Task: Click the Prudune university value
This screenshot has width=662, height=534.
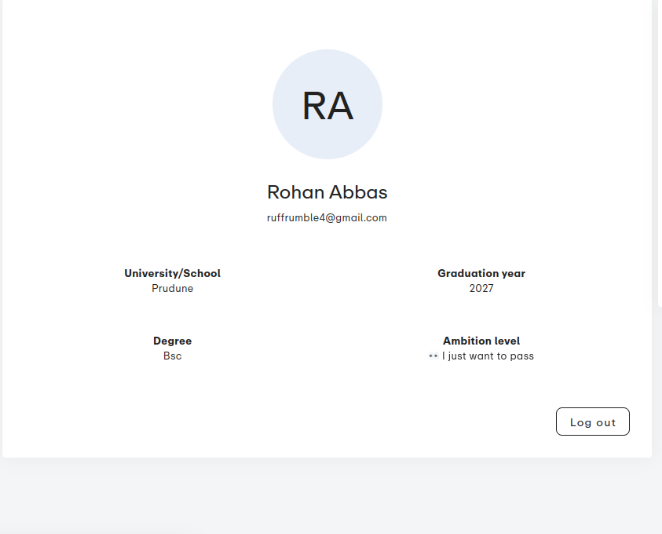Action: click(x=172, y=288)
